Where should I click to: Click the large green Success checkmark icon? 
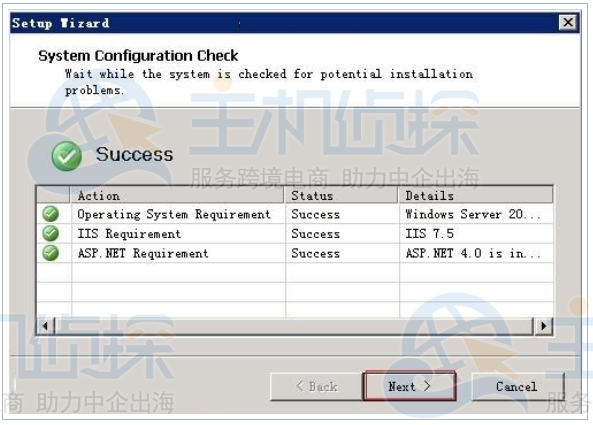click(x=67, y=156)
